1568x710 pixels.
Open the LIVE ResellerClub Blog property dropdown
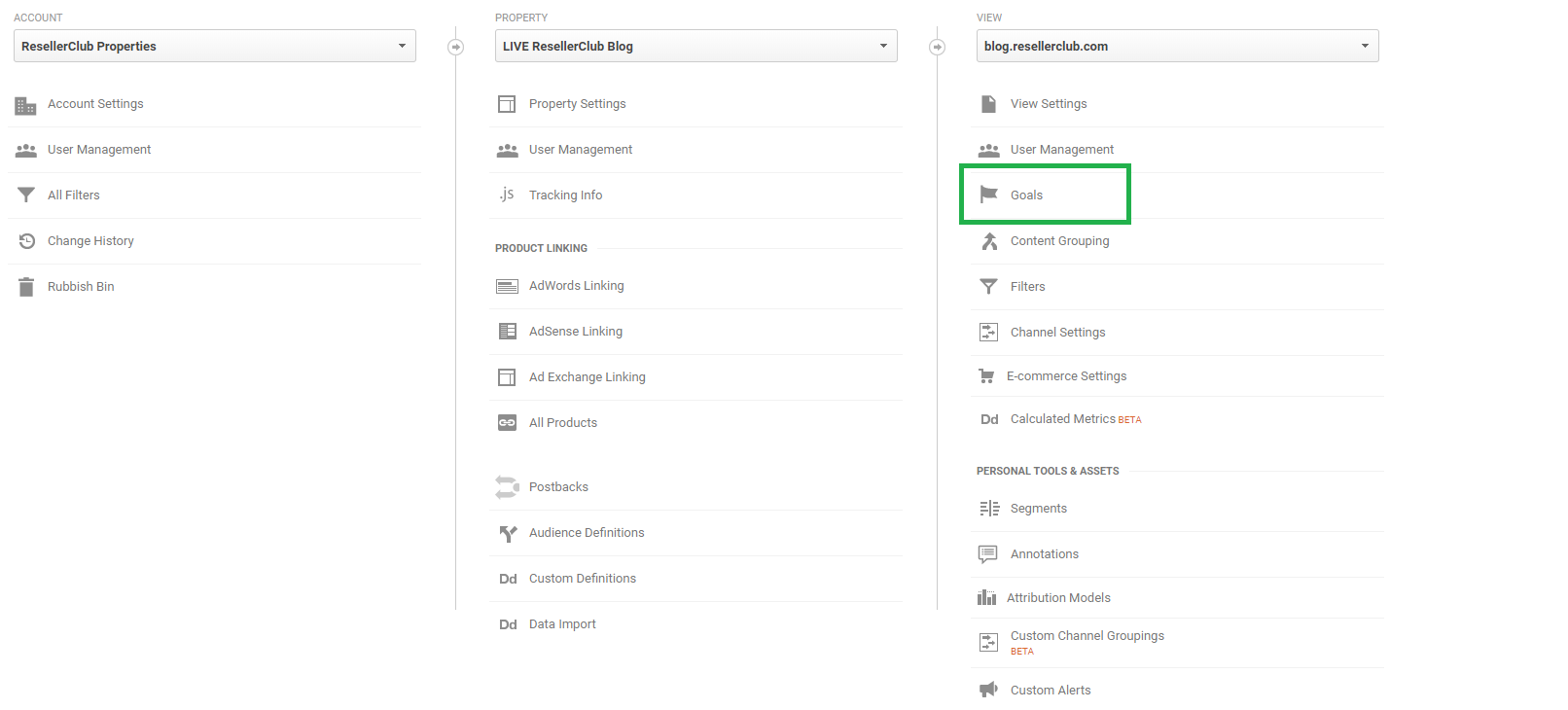click(x=696, y=46)
